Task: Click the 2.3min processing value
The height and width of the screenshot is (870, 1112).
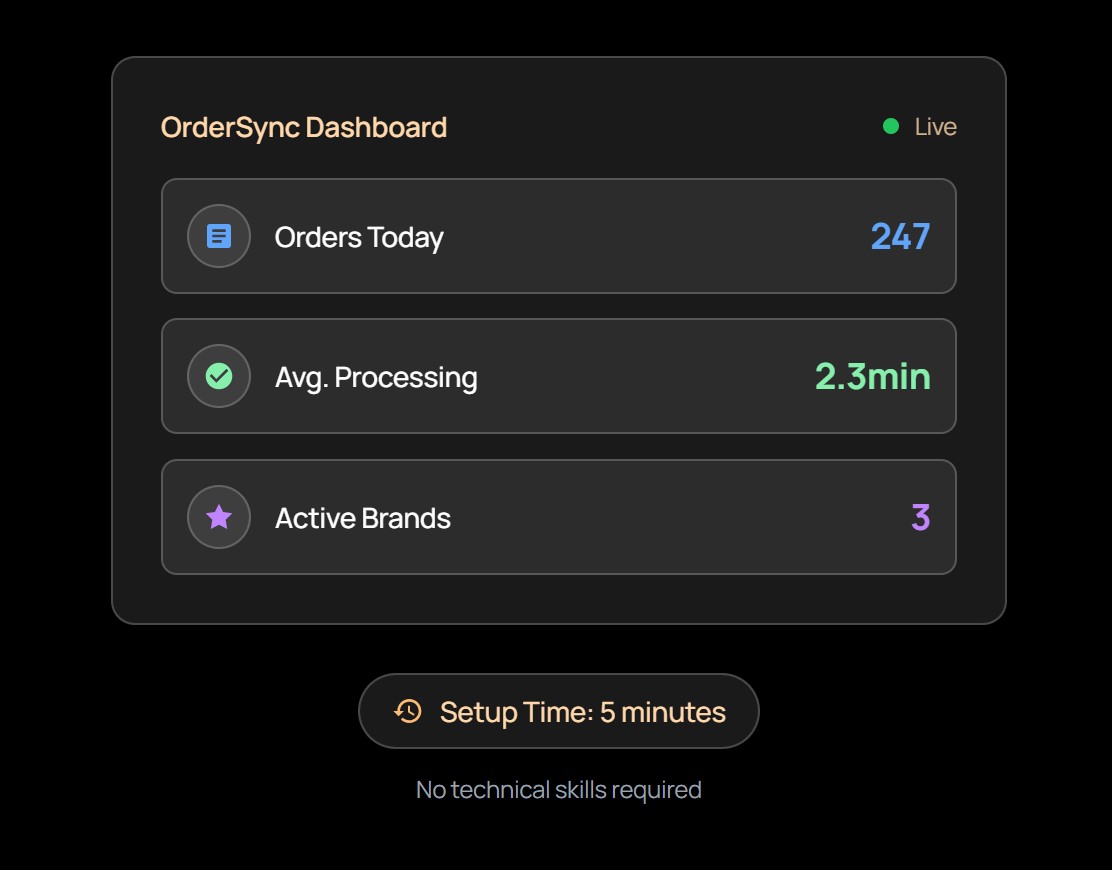Action: click(872, 376)
